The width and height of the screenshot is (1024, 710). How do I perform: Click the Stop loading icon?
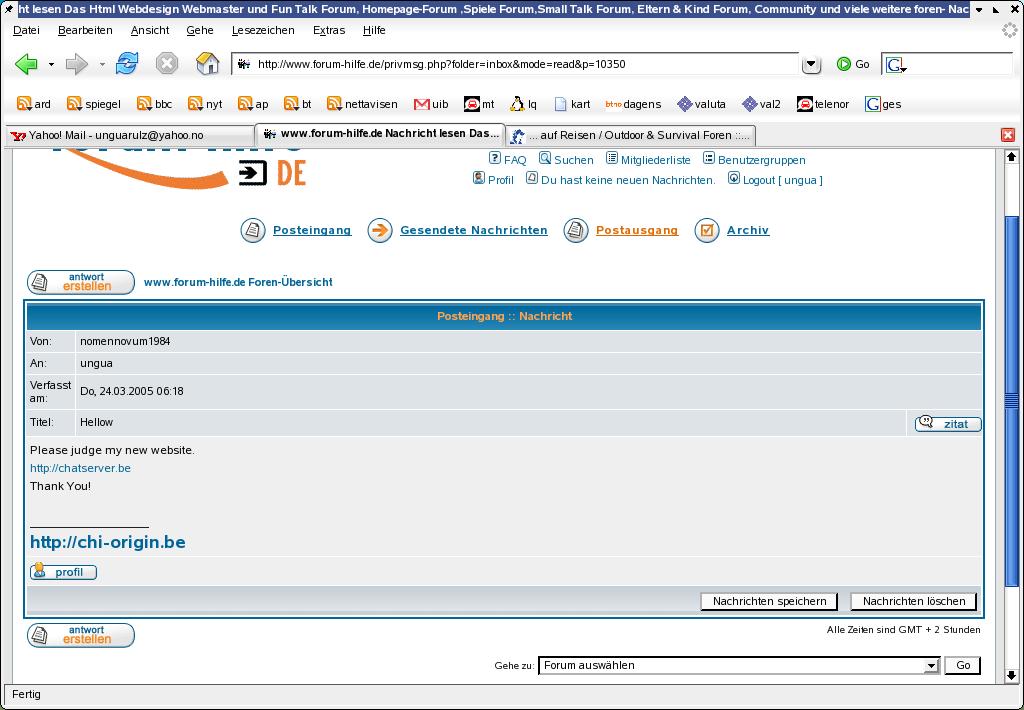(167, 64)
